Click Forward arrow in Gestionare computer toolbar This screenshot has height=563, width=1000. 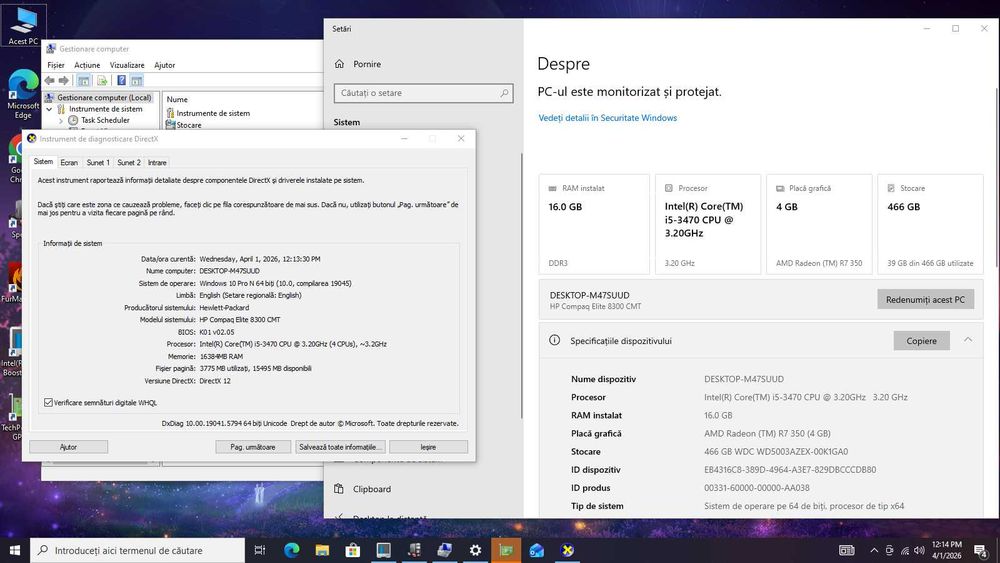pyautogui.click(x=64, y=80)
